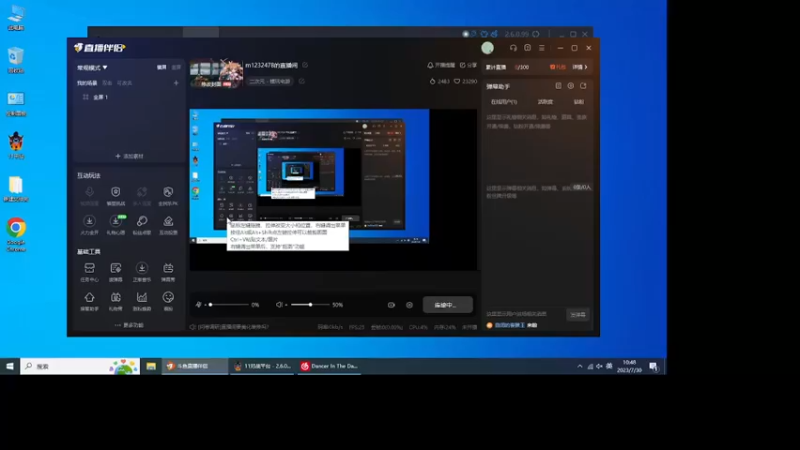Viewport: 800px width, 450px height.
Task: Add a new scene with the plus icon
Action: pos(176,83)
